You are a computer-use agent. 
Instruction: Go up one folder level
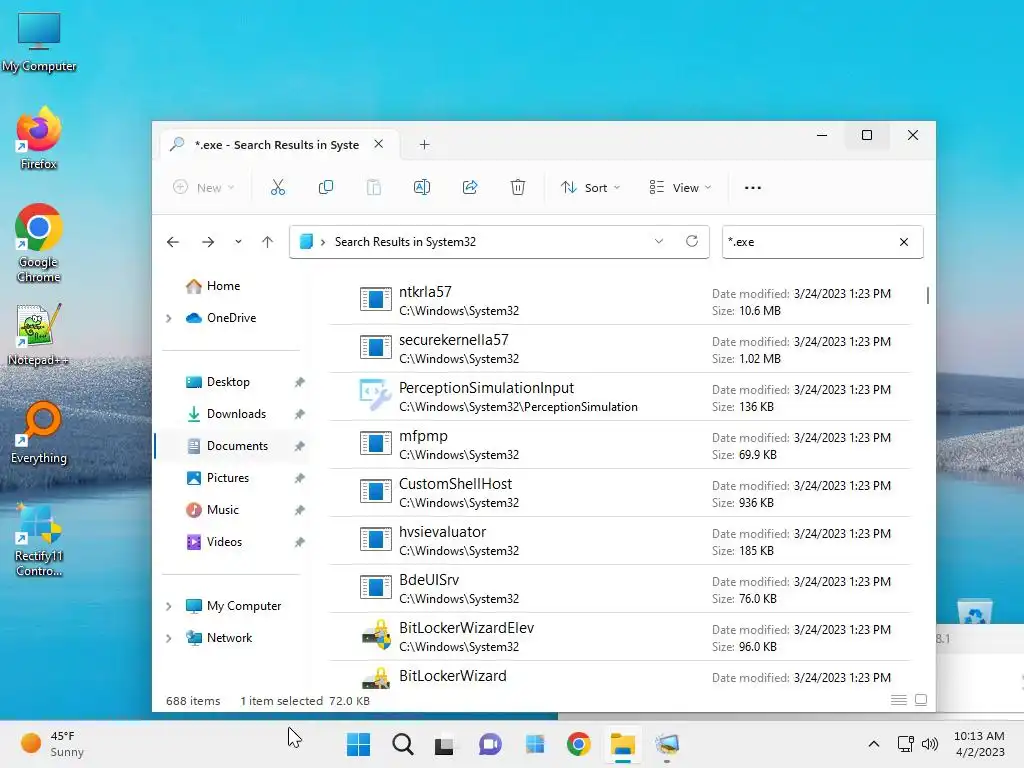267,242
